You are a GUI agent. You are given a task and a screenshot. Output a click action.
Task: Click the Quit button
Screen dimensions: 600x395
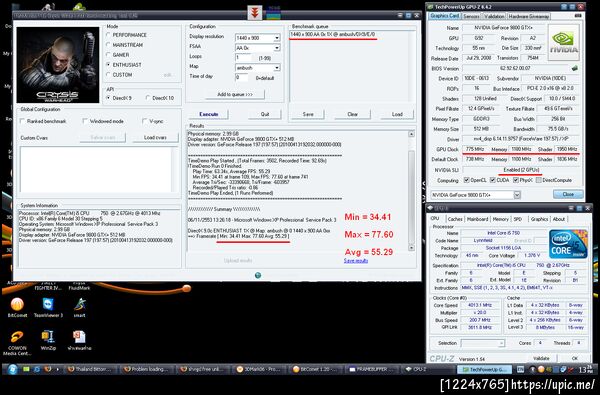click(x=265, y=114)
